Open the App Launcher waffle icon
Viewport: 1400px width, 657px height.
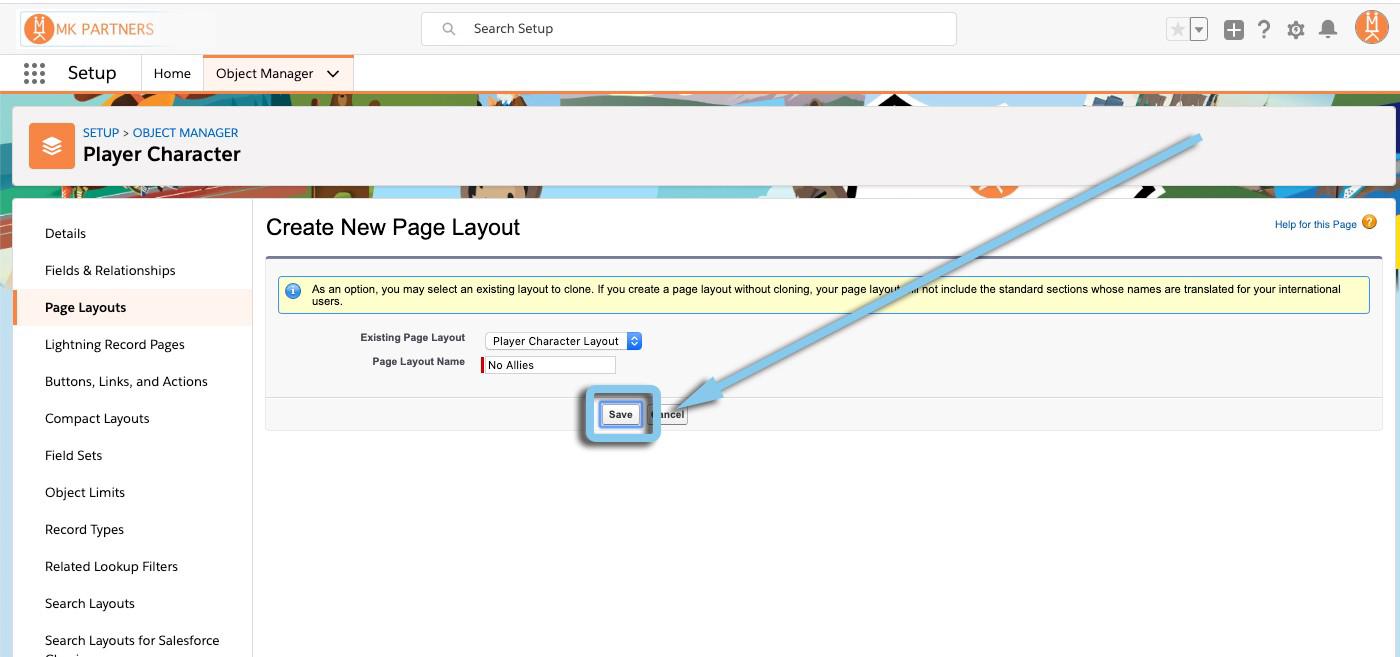(x=34, y=72)
